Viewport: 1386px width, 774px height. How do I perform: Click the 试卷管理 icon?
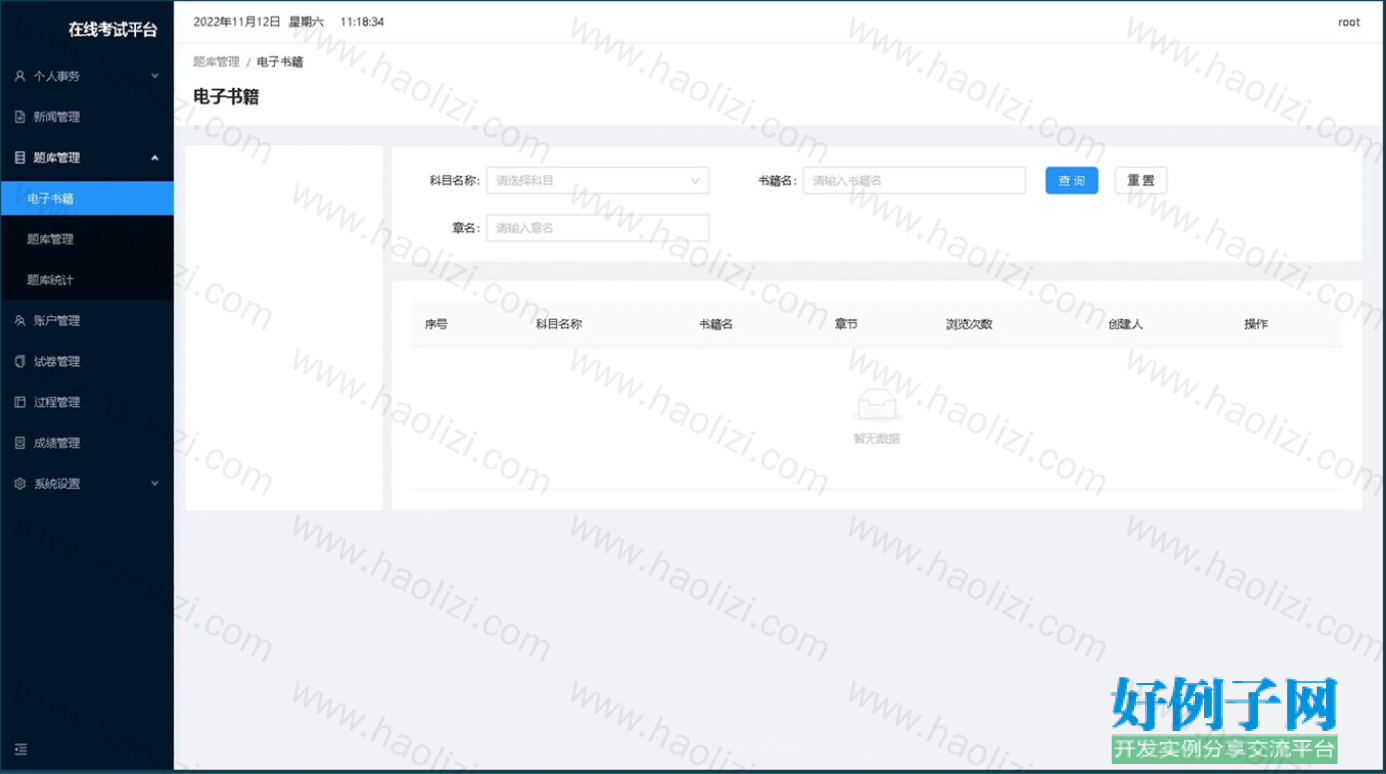pyautogui.click(x=20, y=362)
